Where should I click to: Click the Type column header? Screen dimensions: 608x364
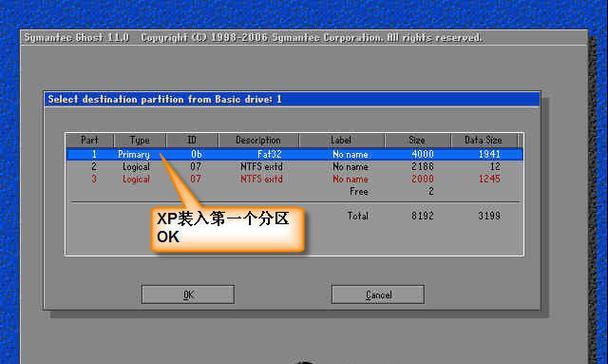[x=140, y=140]
